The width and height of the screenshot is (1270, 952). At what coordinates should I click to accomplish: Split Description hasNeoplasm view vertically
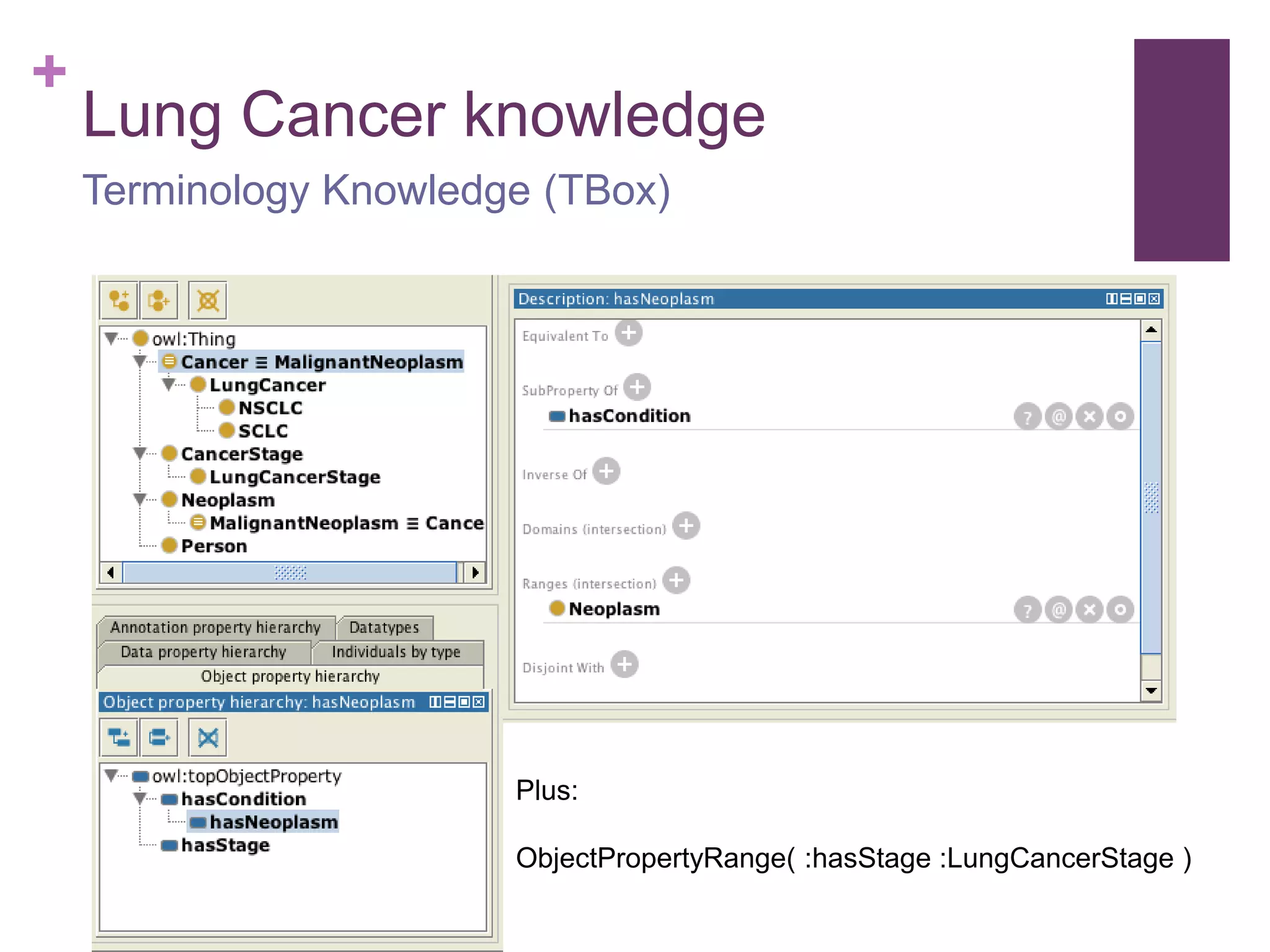pos(1112,299)
